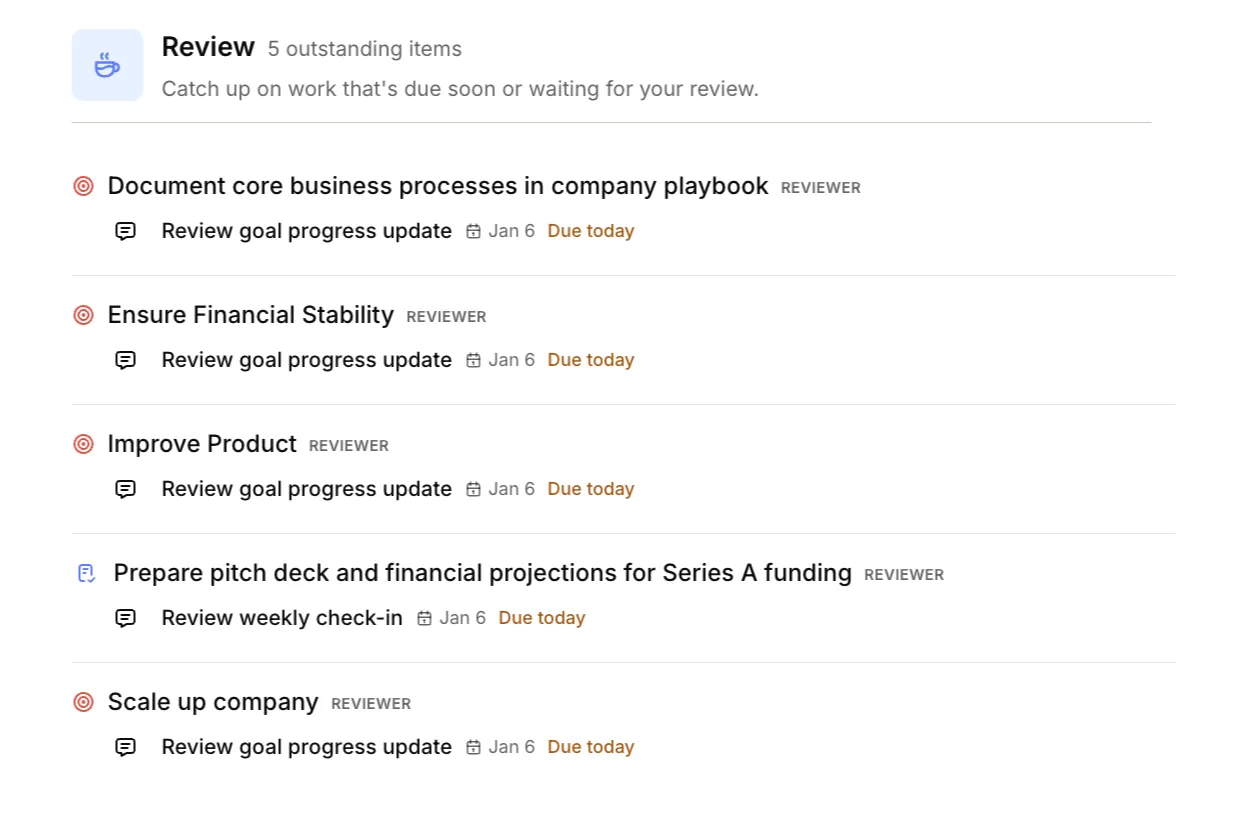Viewport: 1248px width, 830px height.
Task: Click the comment icon beside 'Review weekly check-in'
Action: pyautogui.click(x=125, y=618)
